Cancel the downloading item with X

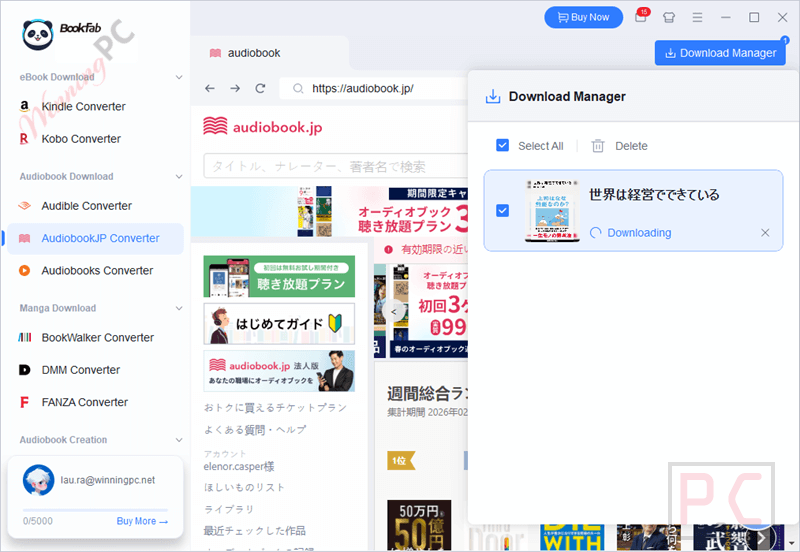pos(765,233)
